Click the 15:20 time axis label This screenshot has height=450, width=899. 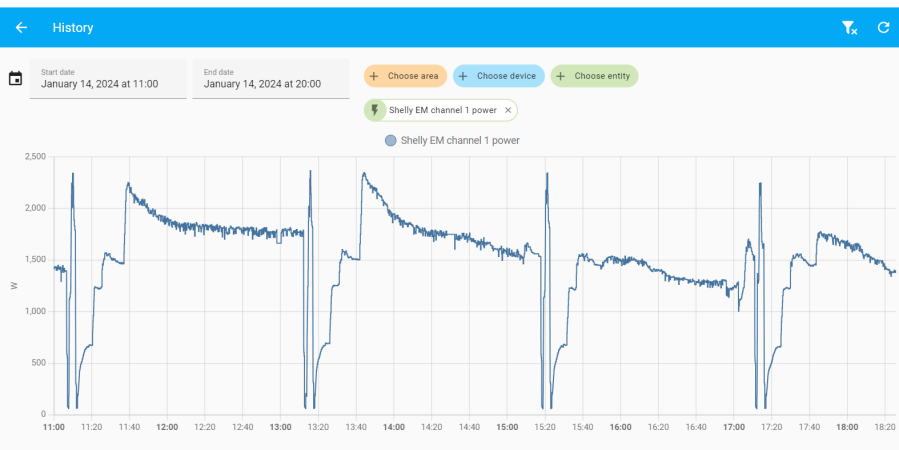point(545,427)
